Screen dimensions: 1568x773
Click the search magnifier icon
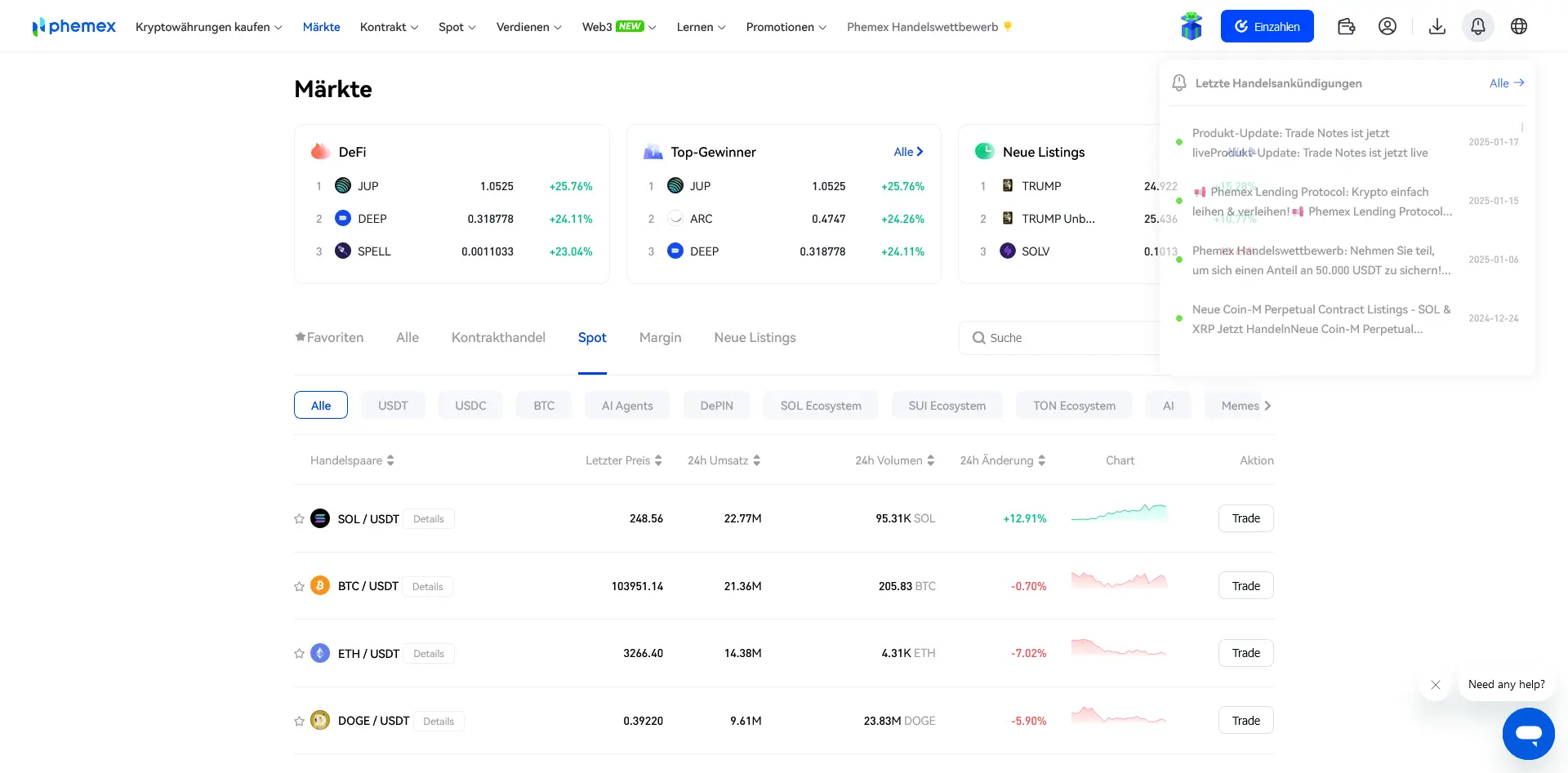[x=978, y=338]
